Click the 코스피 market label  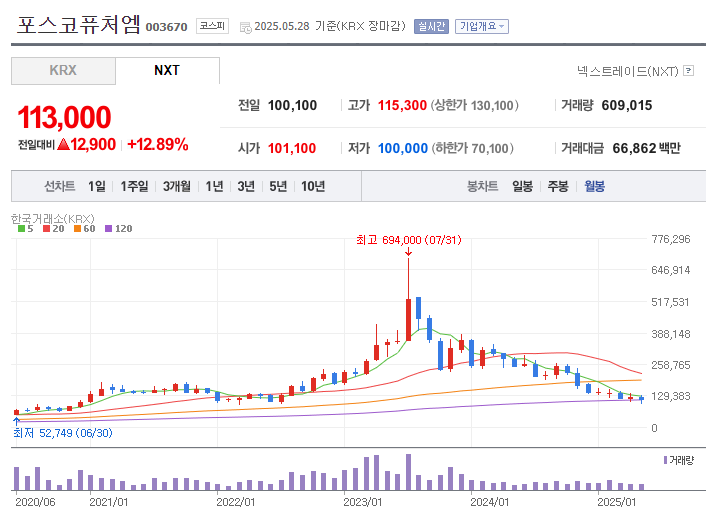[x=212, y=26]
